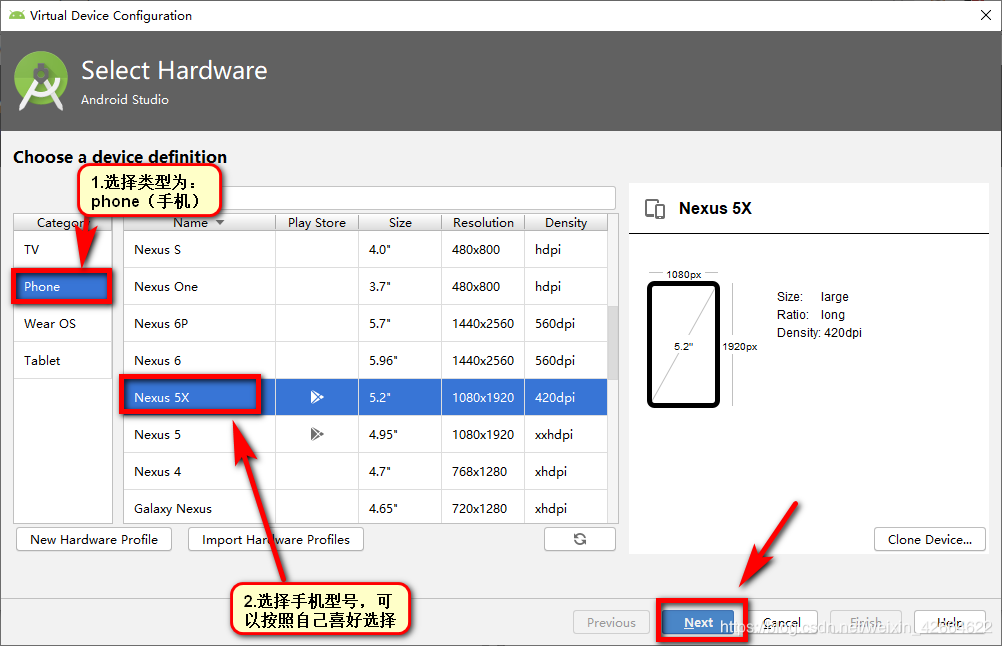Select the Galaxy Nexus device row

click(x=365, y=507)
